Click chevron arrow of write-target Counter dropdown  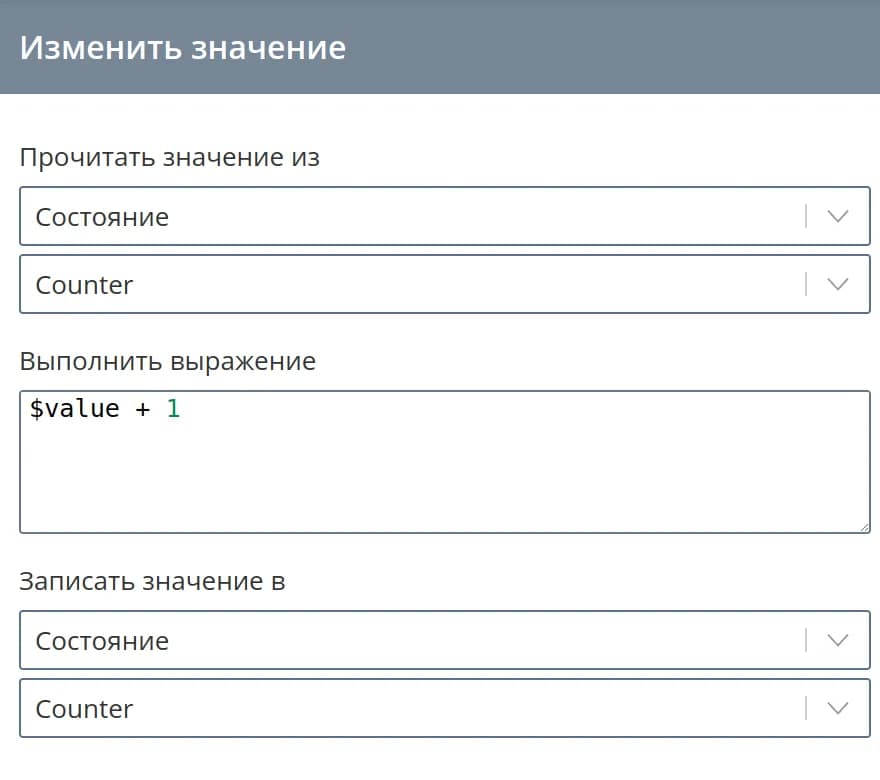pos(838,708)
